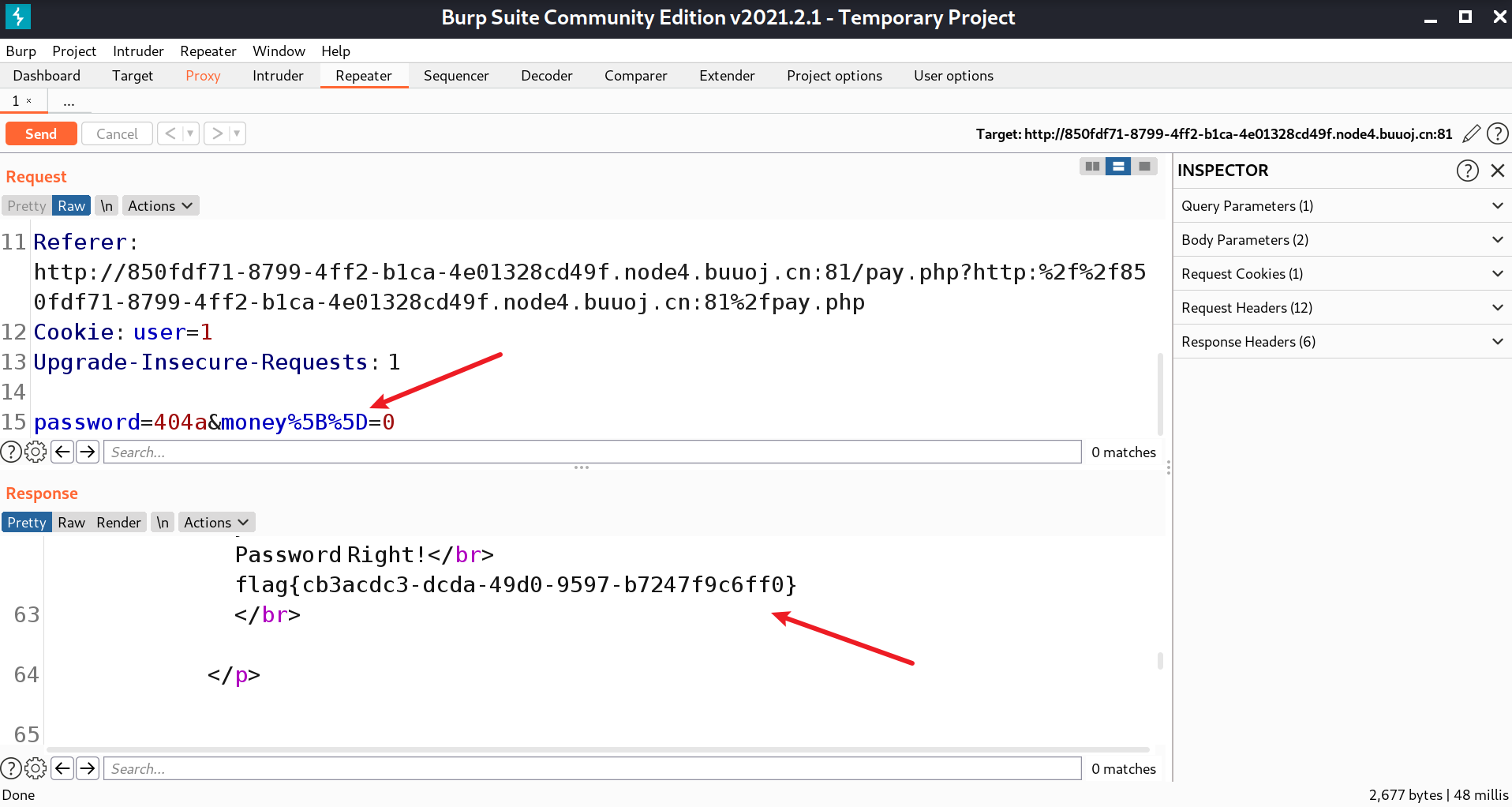Open the Window menu
Viewport: 1512px width, 807px height.
[x=279, y=51]
